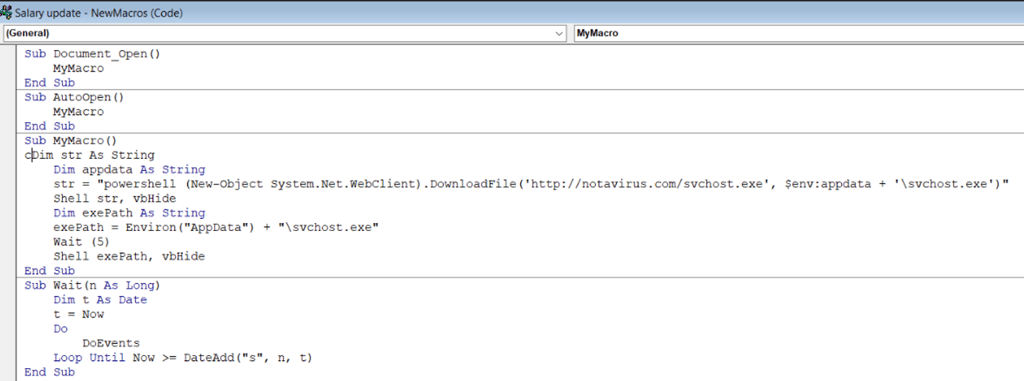
Task: Click the 'Dim appdata As String' line
Action: 129,169
